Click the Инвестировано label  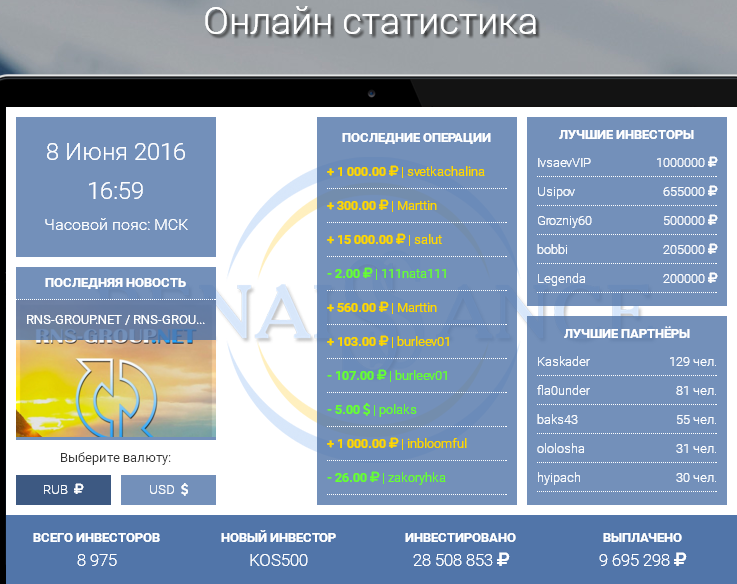tap(460, 537)
